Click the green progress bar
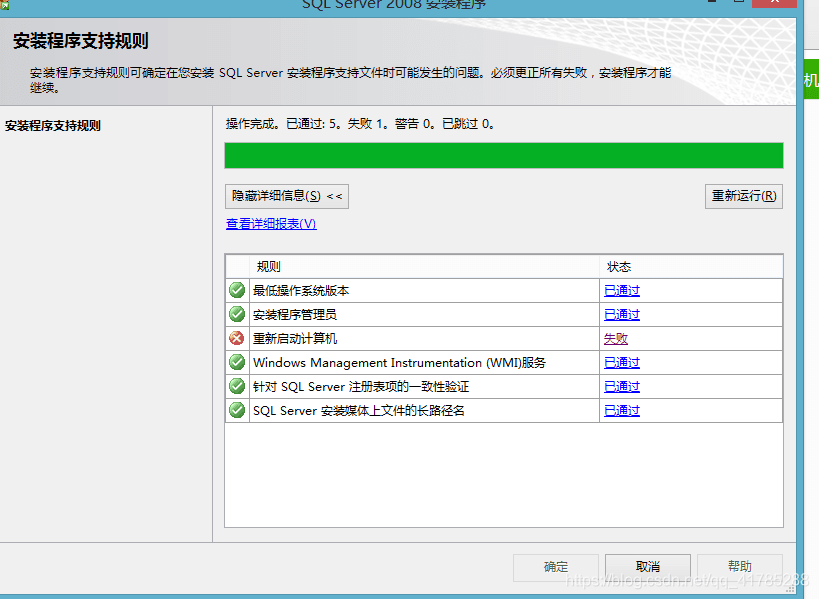The width and height of the screenshot is (819, 599). (504, 156)
